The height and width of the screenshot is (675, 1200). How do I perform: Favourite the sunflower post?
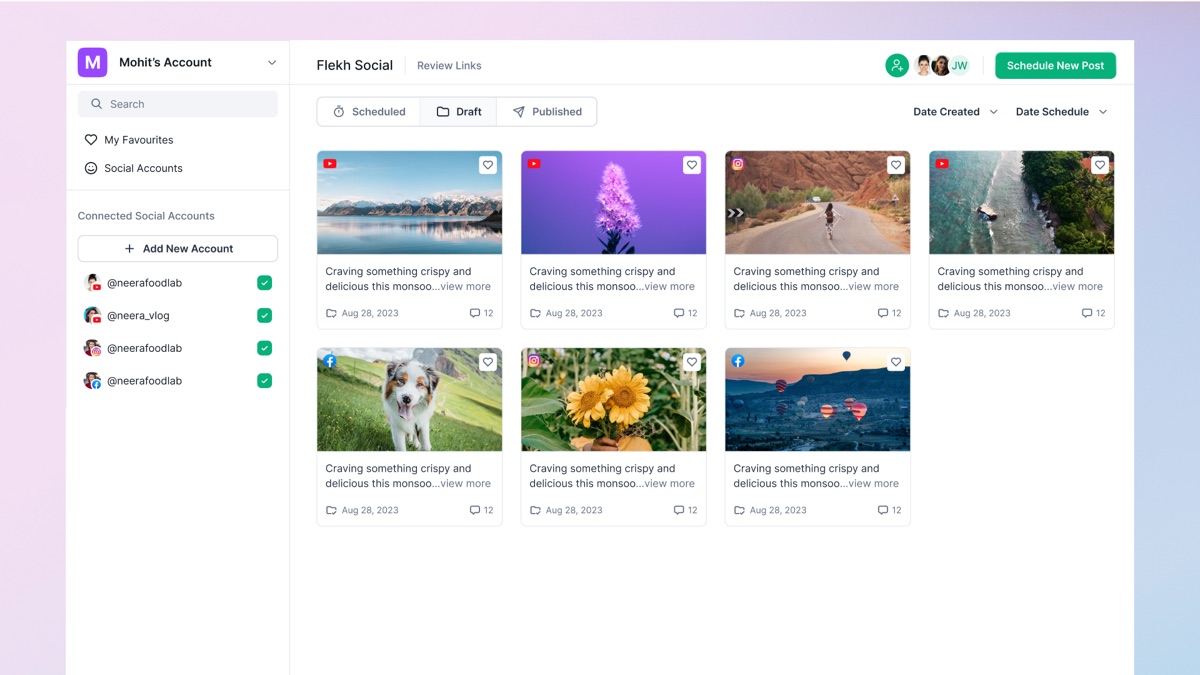click(x=692, y=362)
